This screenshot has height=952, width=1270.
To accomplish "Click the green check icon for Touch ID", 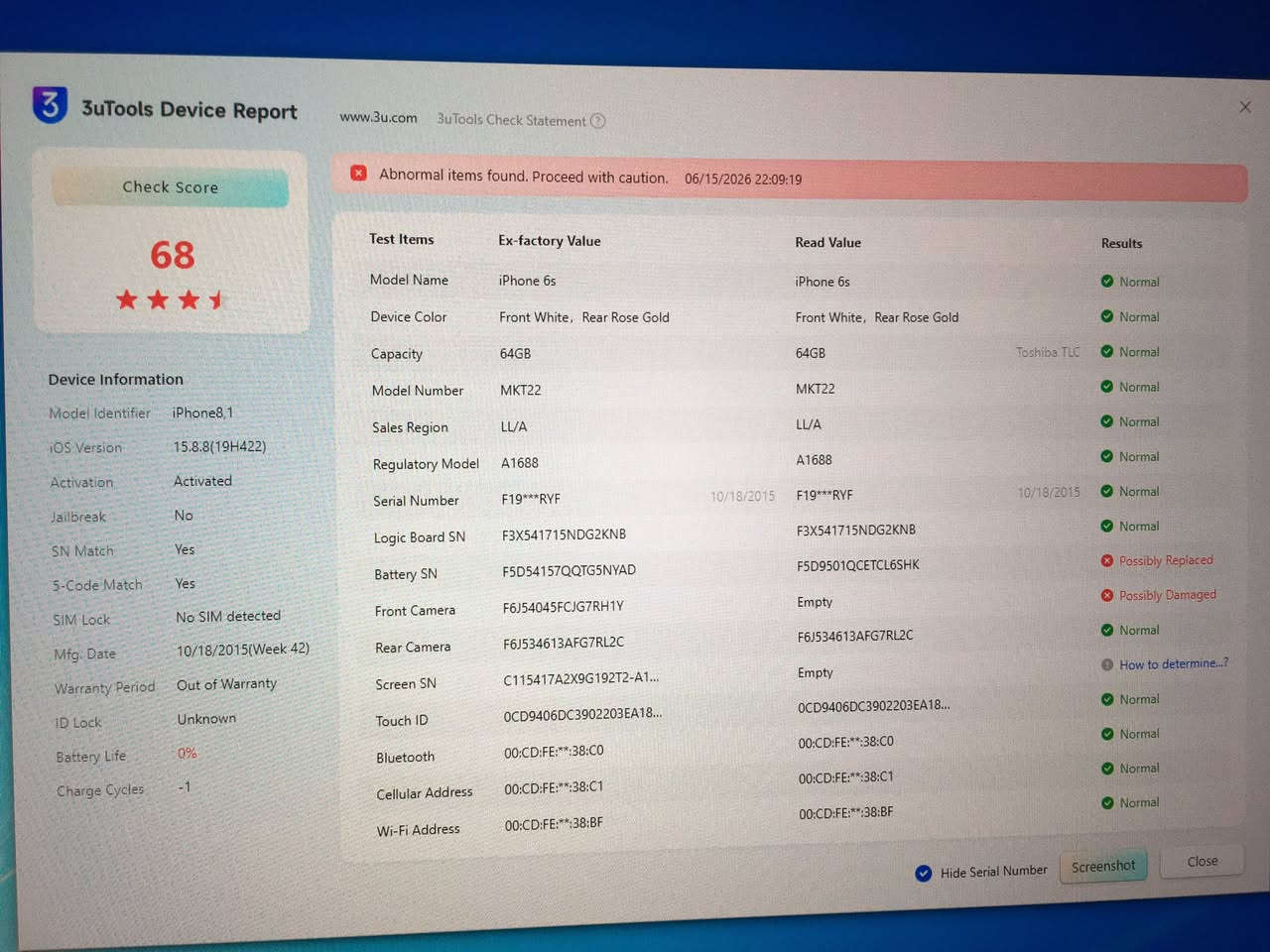I will coord(1107,699).
